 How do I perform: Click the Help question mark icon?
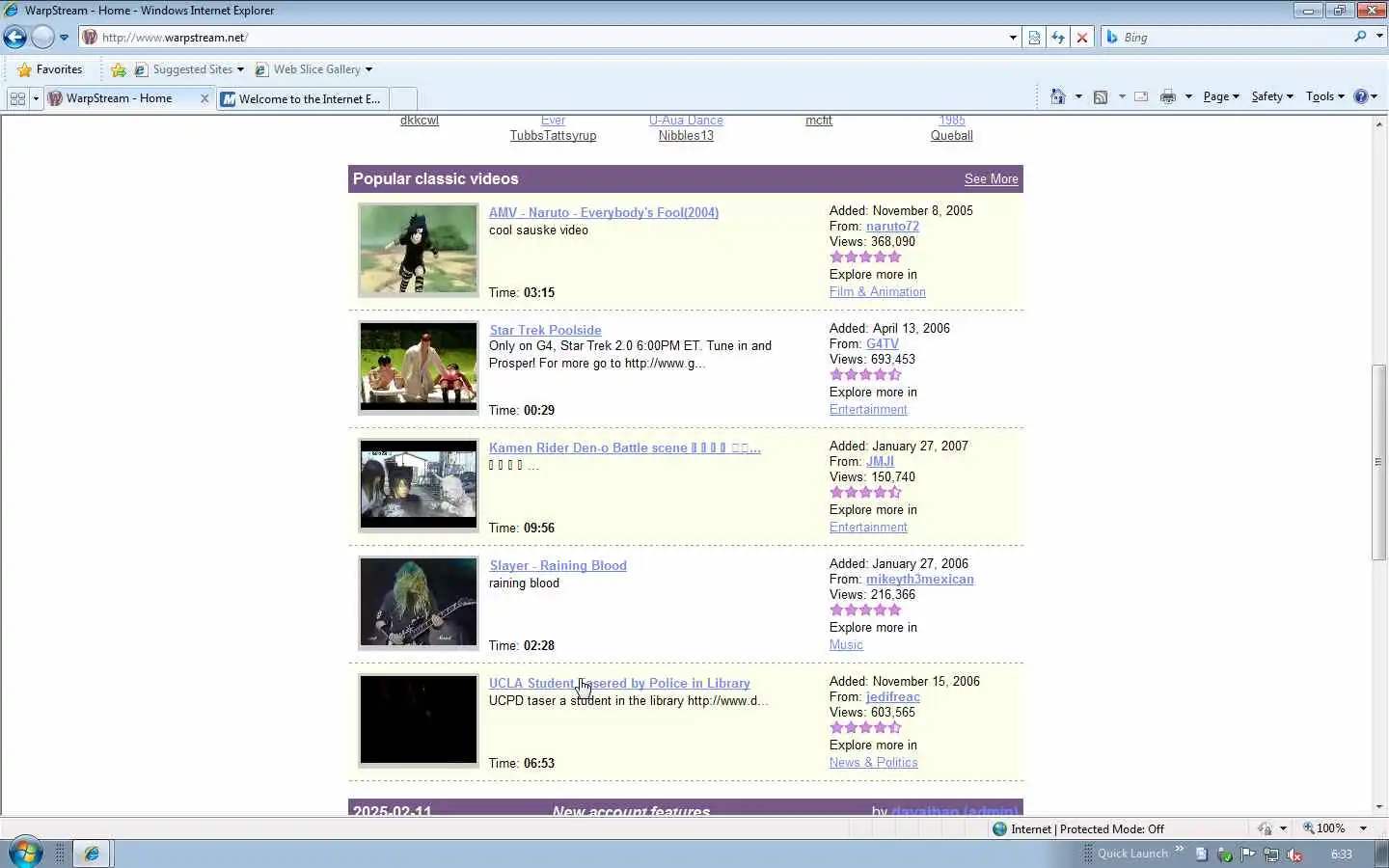(1361, 96)
